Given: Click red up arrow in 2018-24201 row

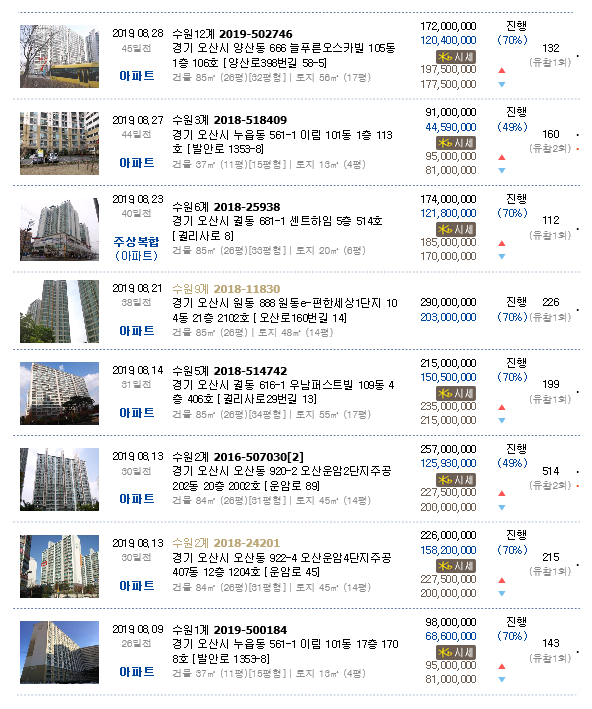Looking at the screenshot, I should point(502,580).
